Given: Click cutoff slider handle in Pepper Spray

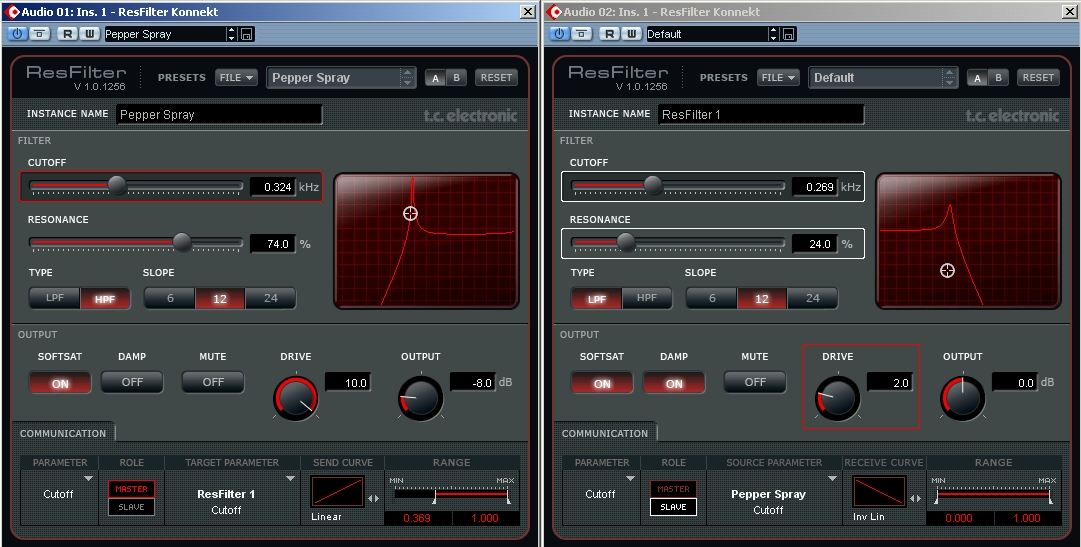Looking at the screenshot, I should (x=117, y=185).
